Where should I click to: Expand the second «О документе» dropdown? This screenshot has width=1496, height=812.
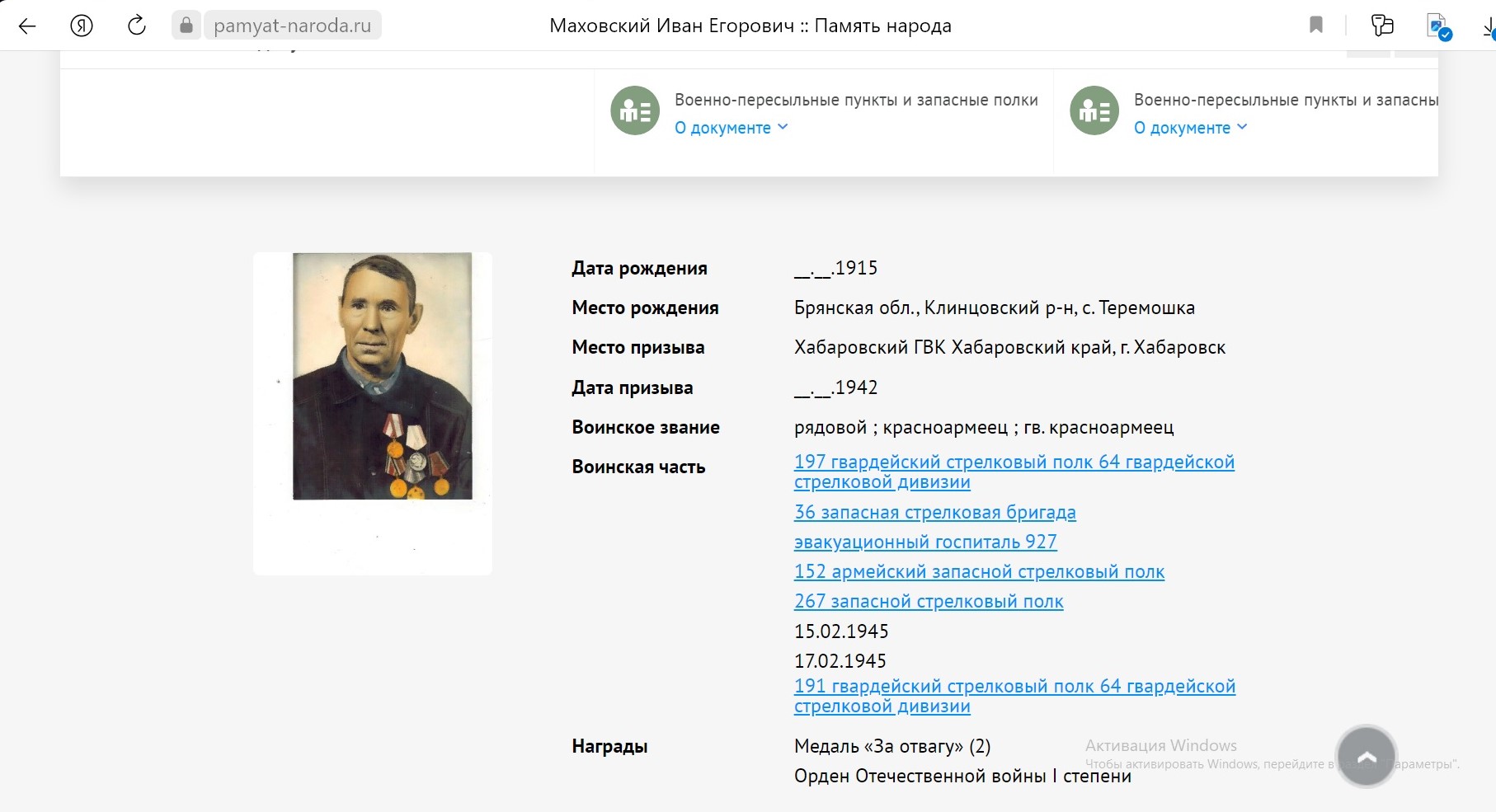click(1191, 128)
